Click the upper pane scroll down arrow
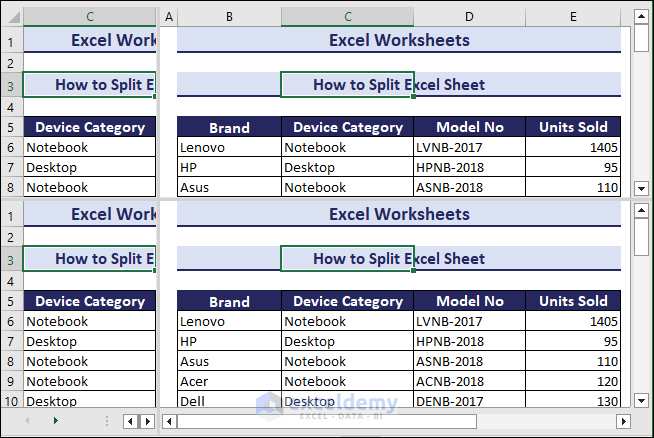Screen dimensions: 654x438 pyautogui.click(x=641, y=187)
